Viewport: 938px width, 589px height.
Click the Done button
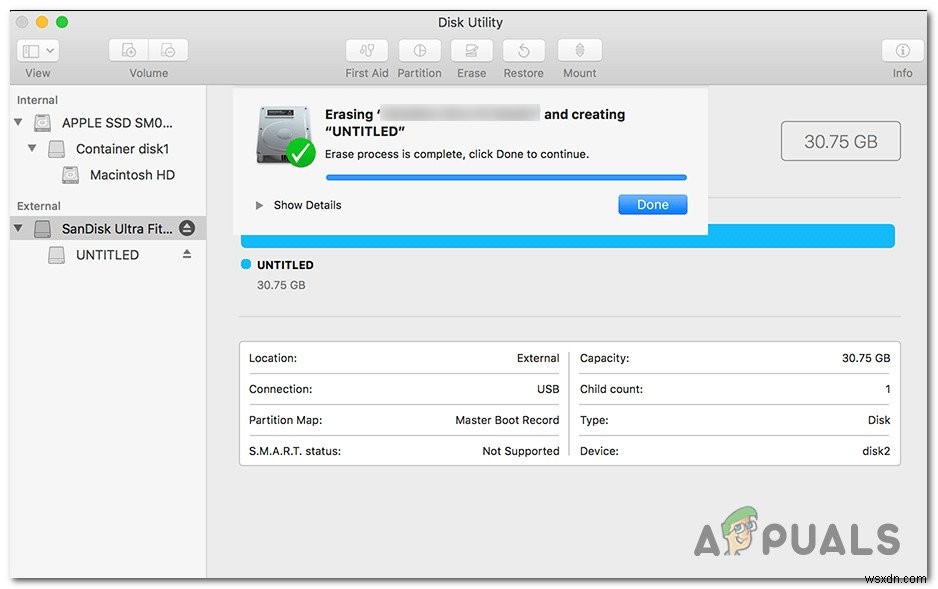pos(652,204)
